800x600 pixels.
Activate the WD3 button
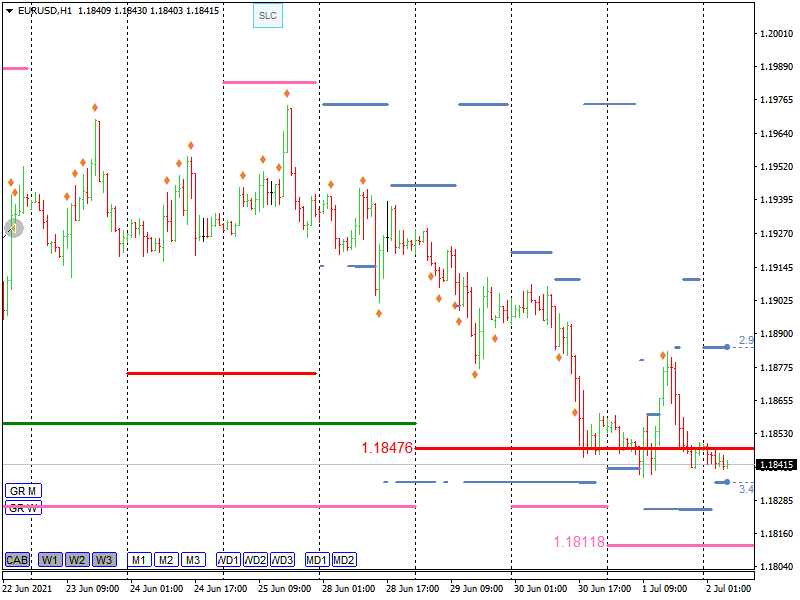[283, 560]
